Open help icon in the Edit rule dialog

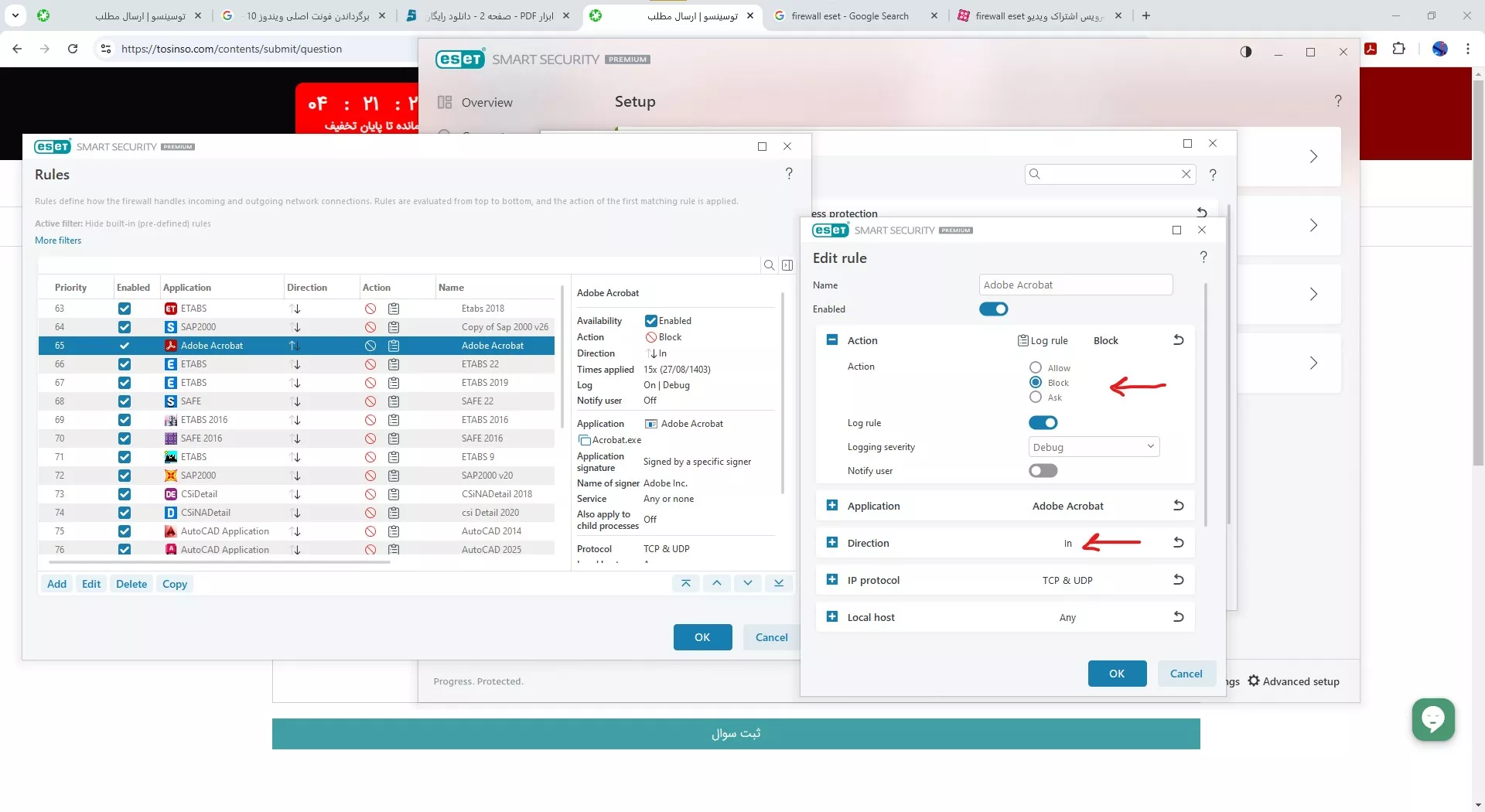(1203, 257)
